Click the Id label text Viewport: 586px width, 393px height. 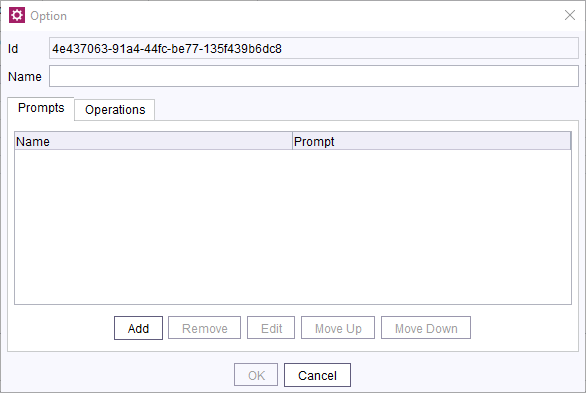pyautogui.click(x=13, y=49)
